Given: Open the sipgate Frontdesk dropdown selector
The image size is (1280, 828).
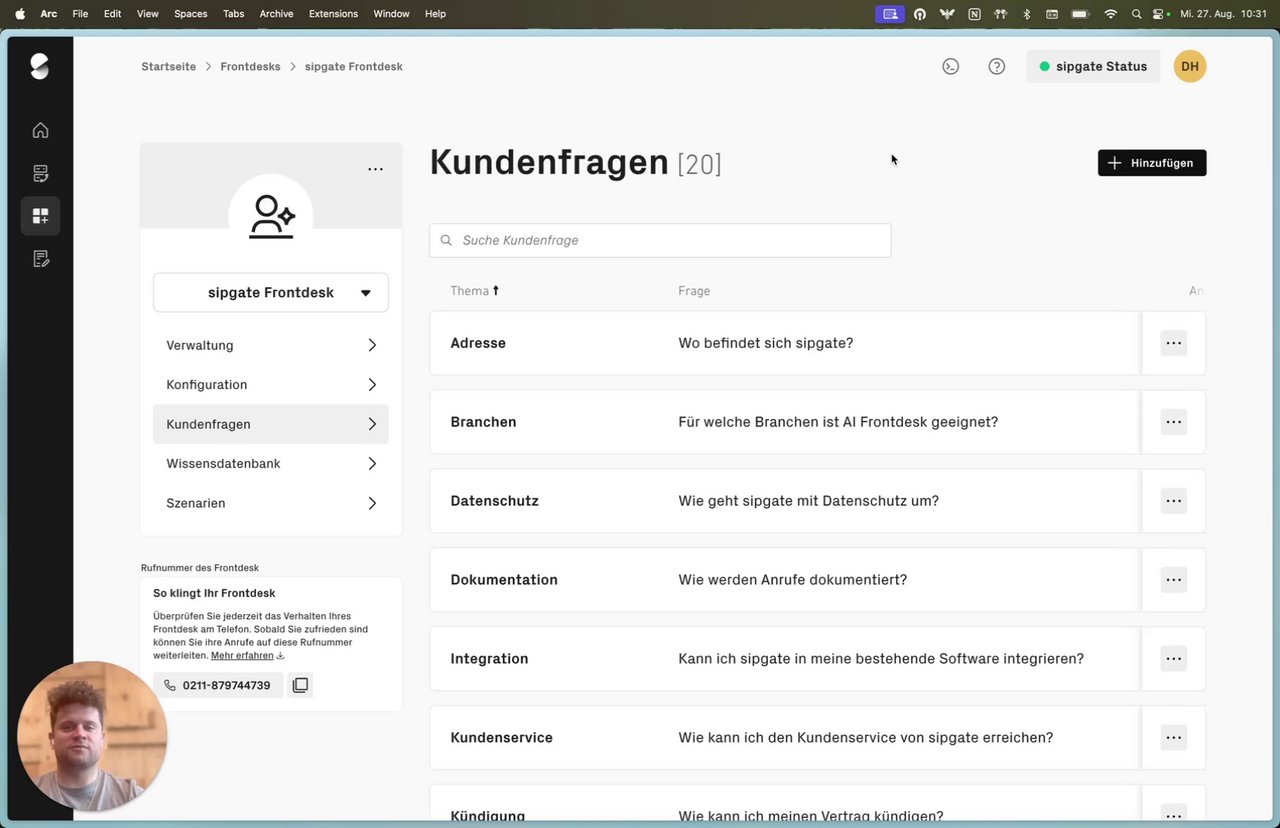Looking at the screenshot, I should (271, 293).
